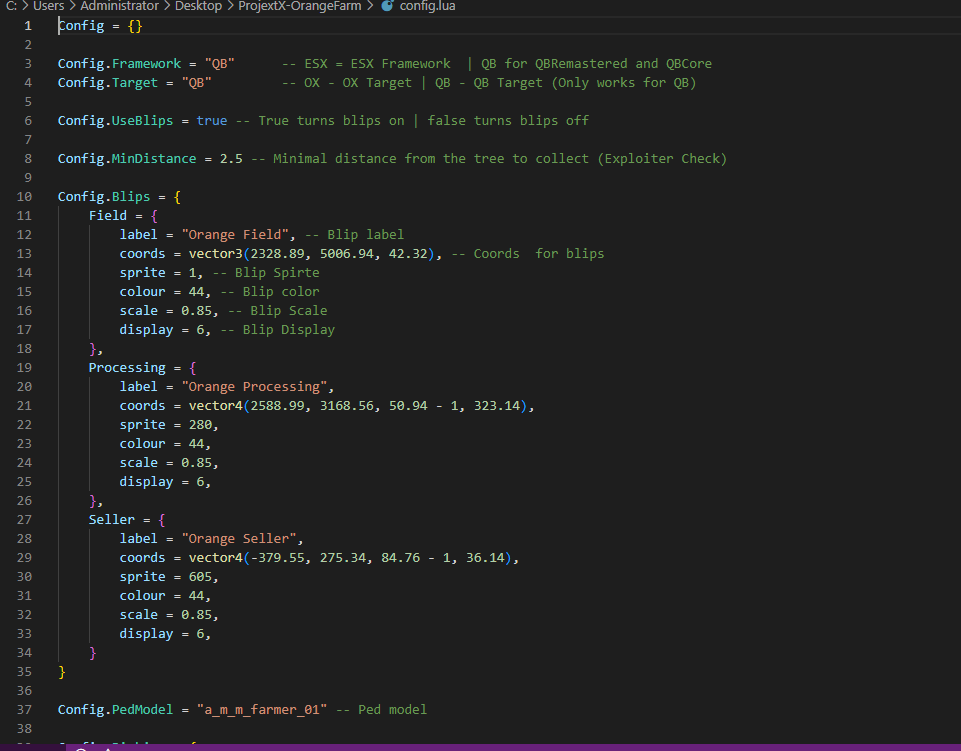961x751 pixels.
Task: Click the "Blip color" comment
Action: click(x=270, y=292)
